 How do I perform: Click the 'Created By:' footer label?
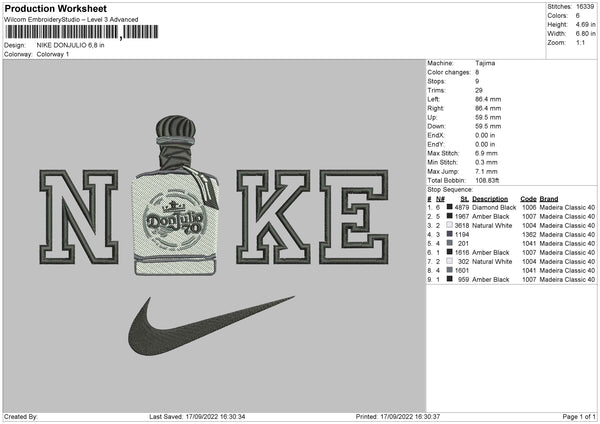pos(21,417)
